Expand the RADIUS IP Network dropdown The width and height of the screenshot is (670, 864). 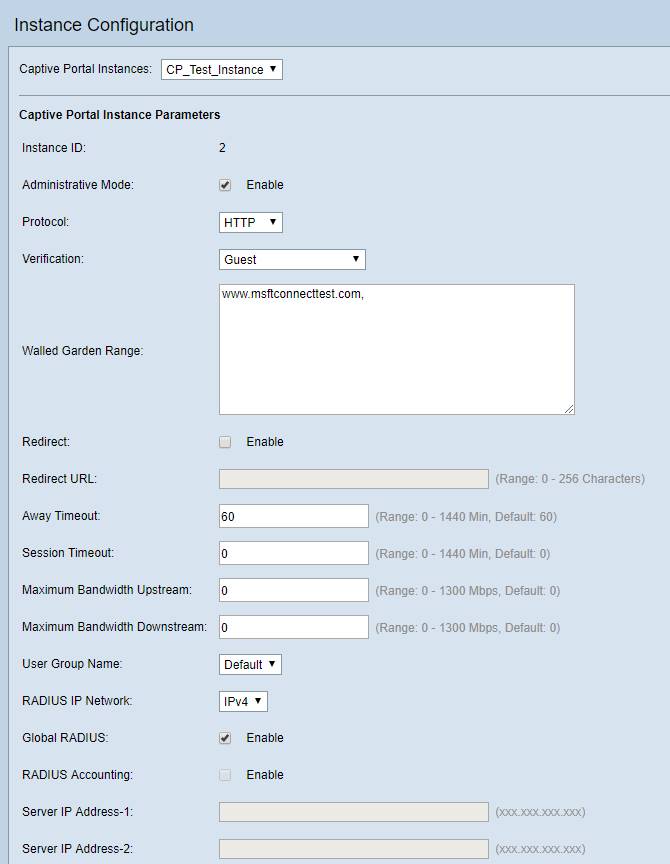click(x=243, y=701)
